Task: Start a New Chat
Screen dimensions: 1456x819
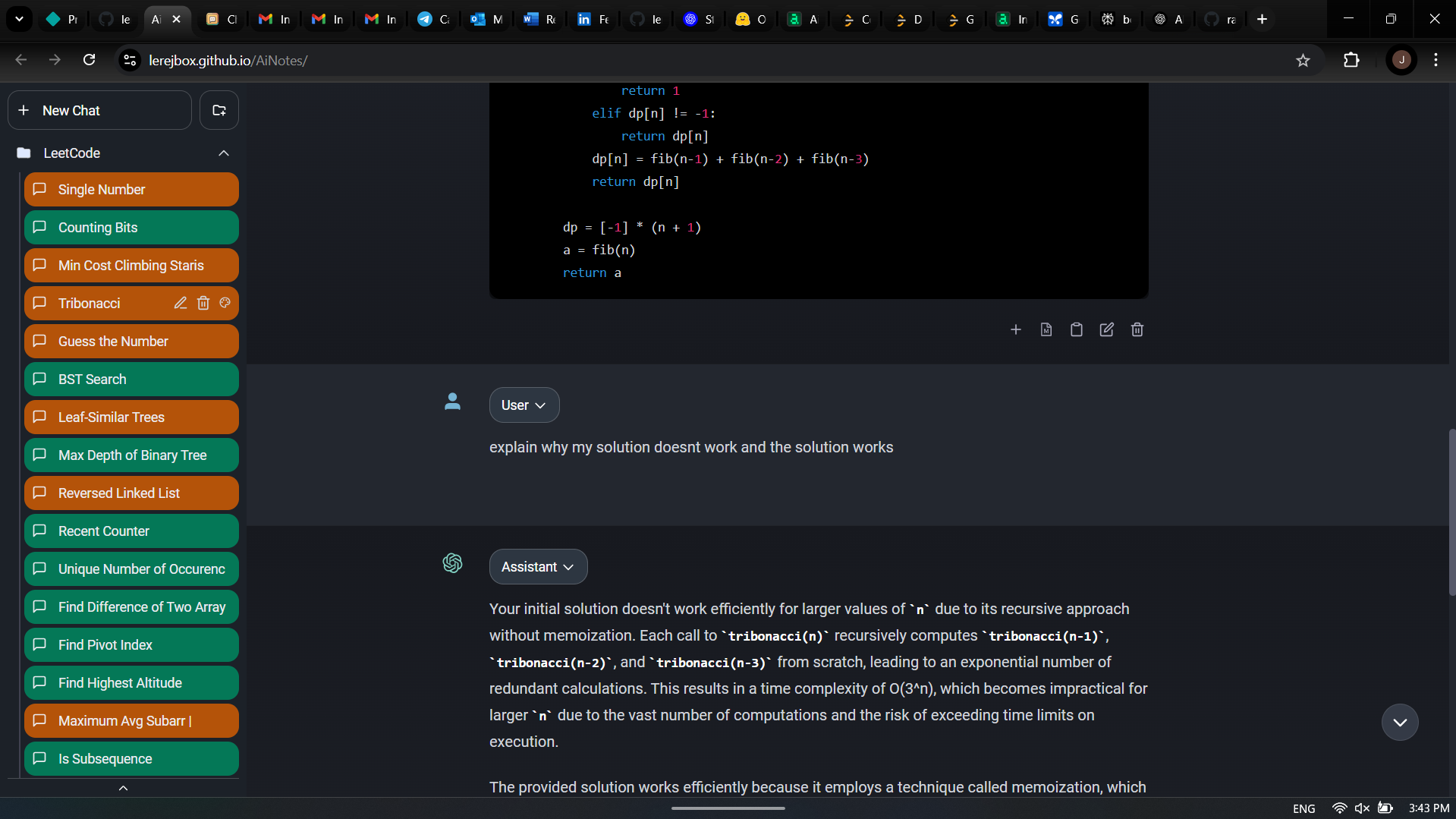Action: [99, 110]
